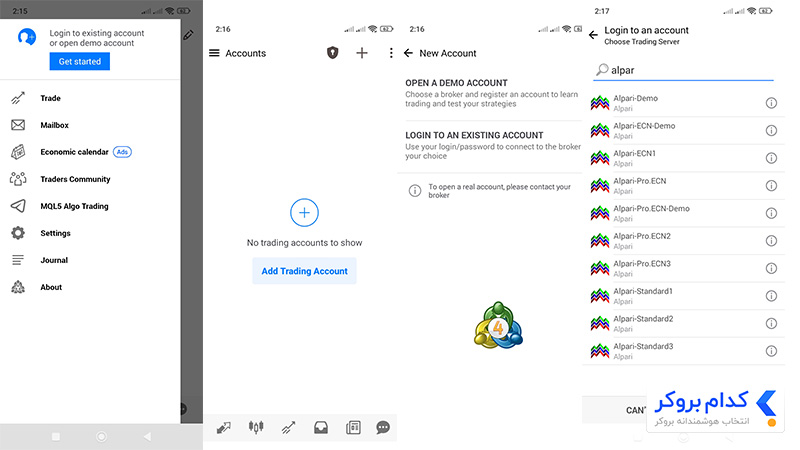Select Alpari-Pro.ECN2 server

point(684,241)
